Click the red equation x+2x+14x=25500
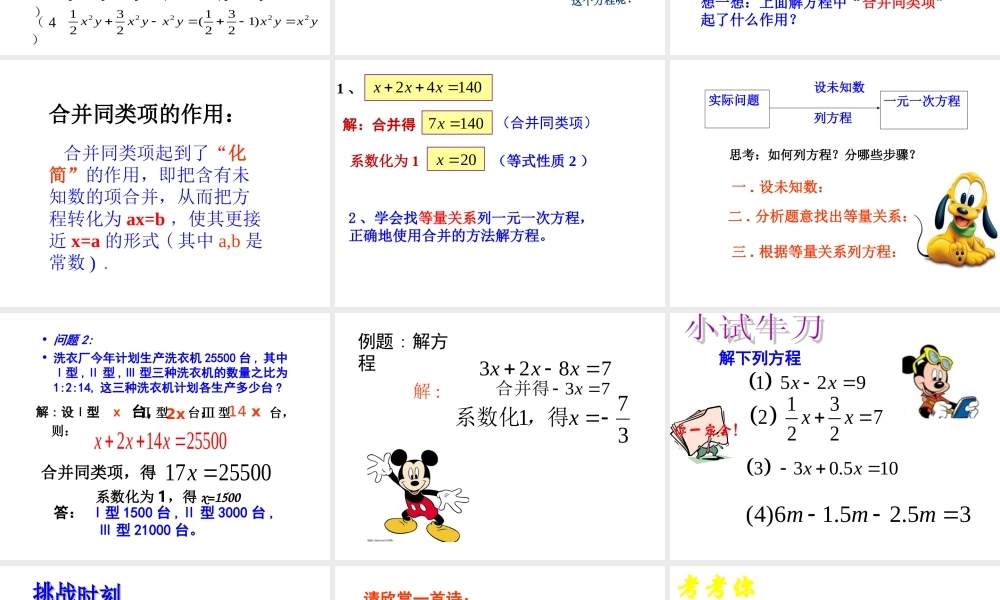This screenshot has width=1000, height=600. point(160,441)
